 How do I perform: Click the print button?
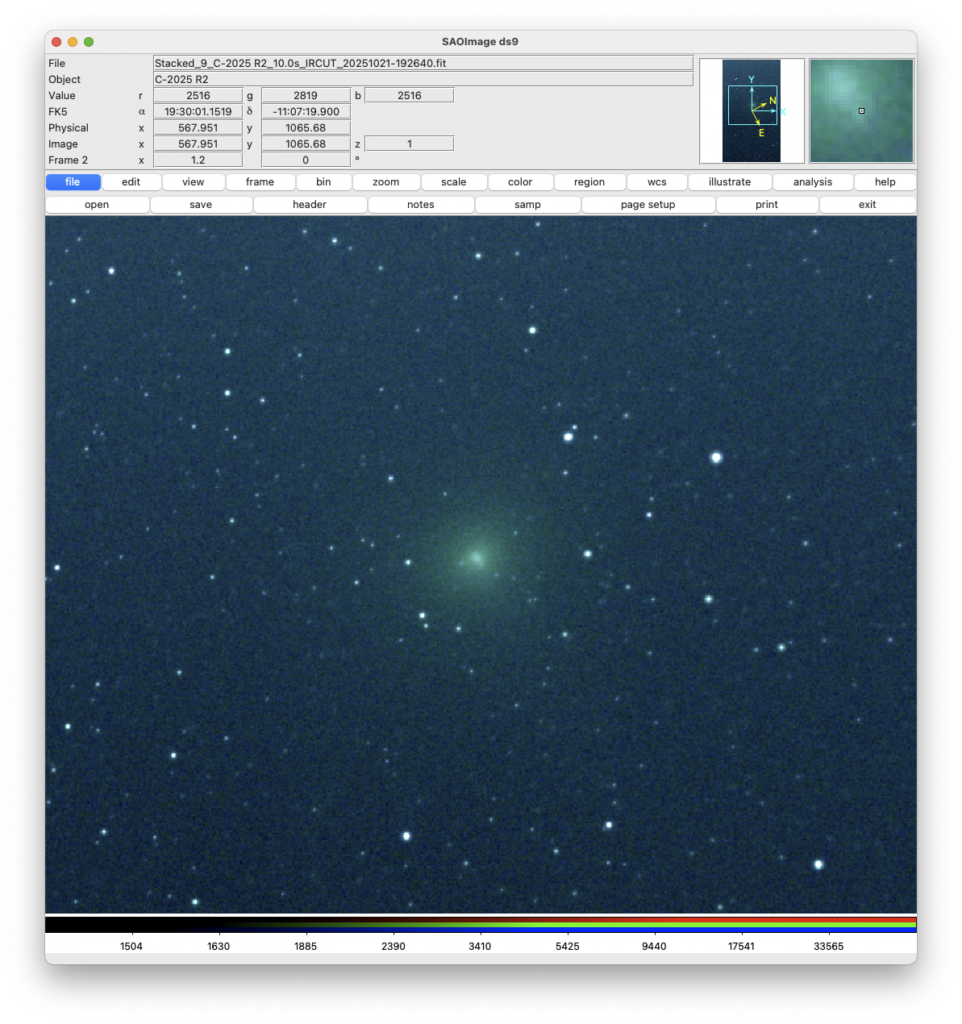point(766,205)
